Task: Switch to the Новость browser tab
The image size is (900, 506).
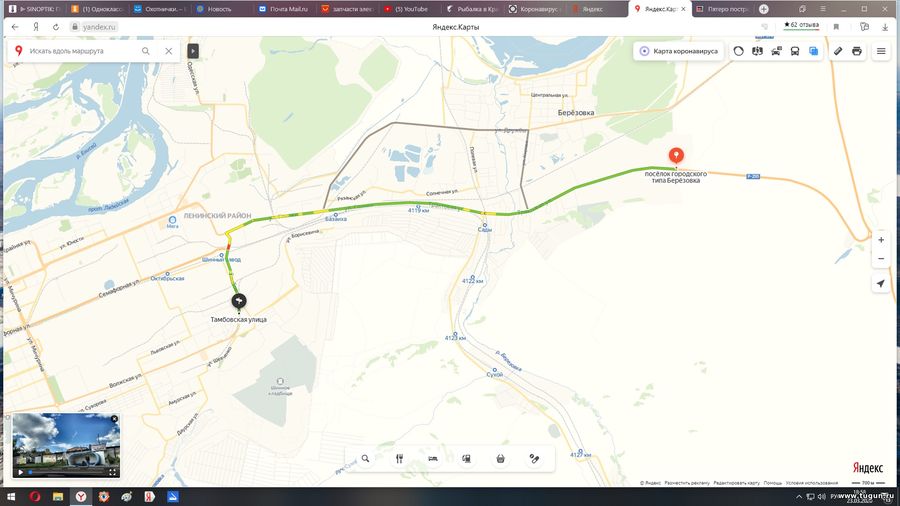Action: tap(222, 9)
